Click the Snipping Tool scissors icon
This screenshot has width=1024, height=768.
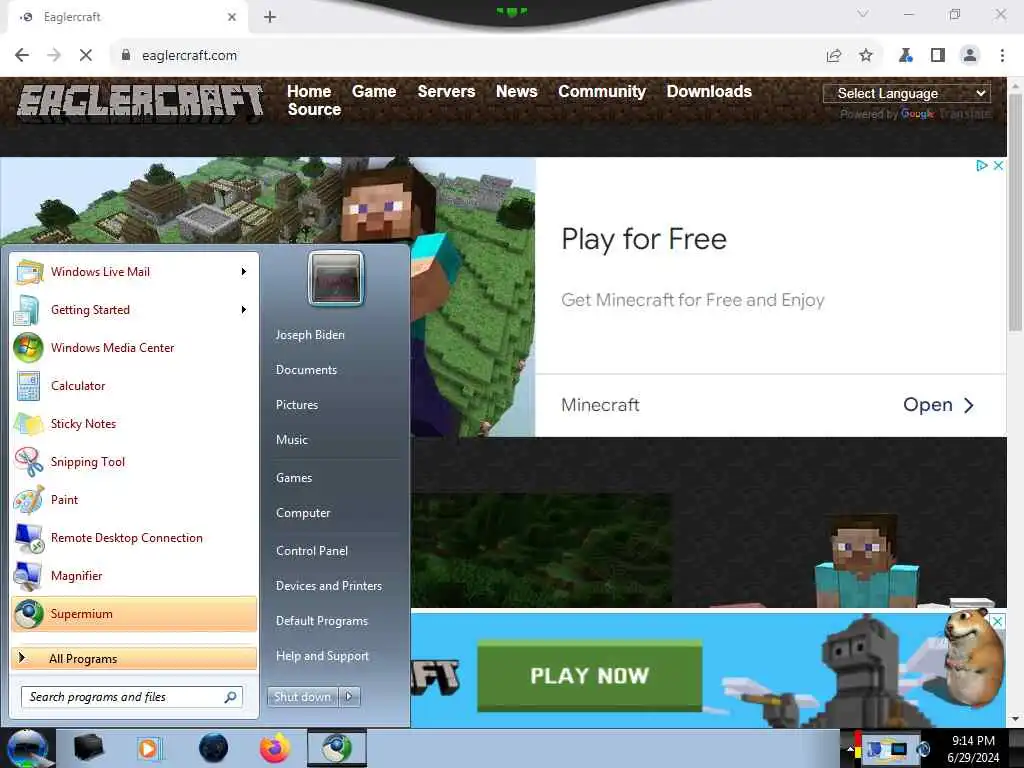tap(29, 462)
